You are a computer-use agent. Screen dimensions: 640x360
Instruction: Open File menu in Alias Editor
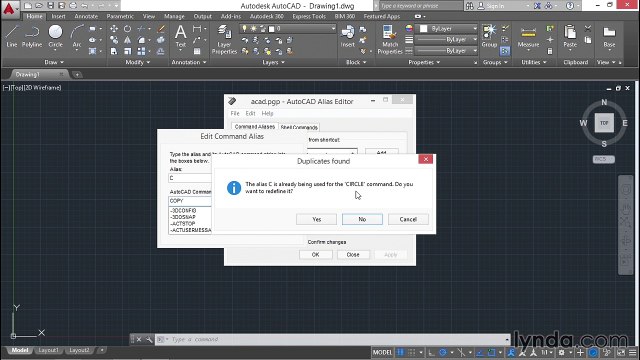coord(235,113)
